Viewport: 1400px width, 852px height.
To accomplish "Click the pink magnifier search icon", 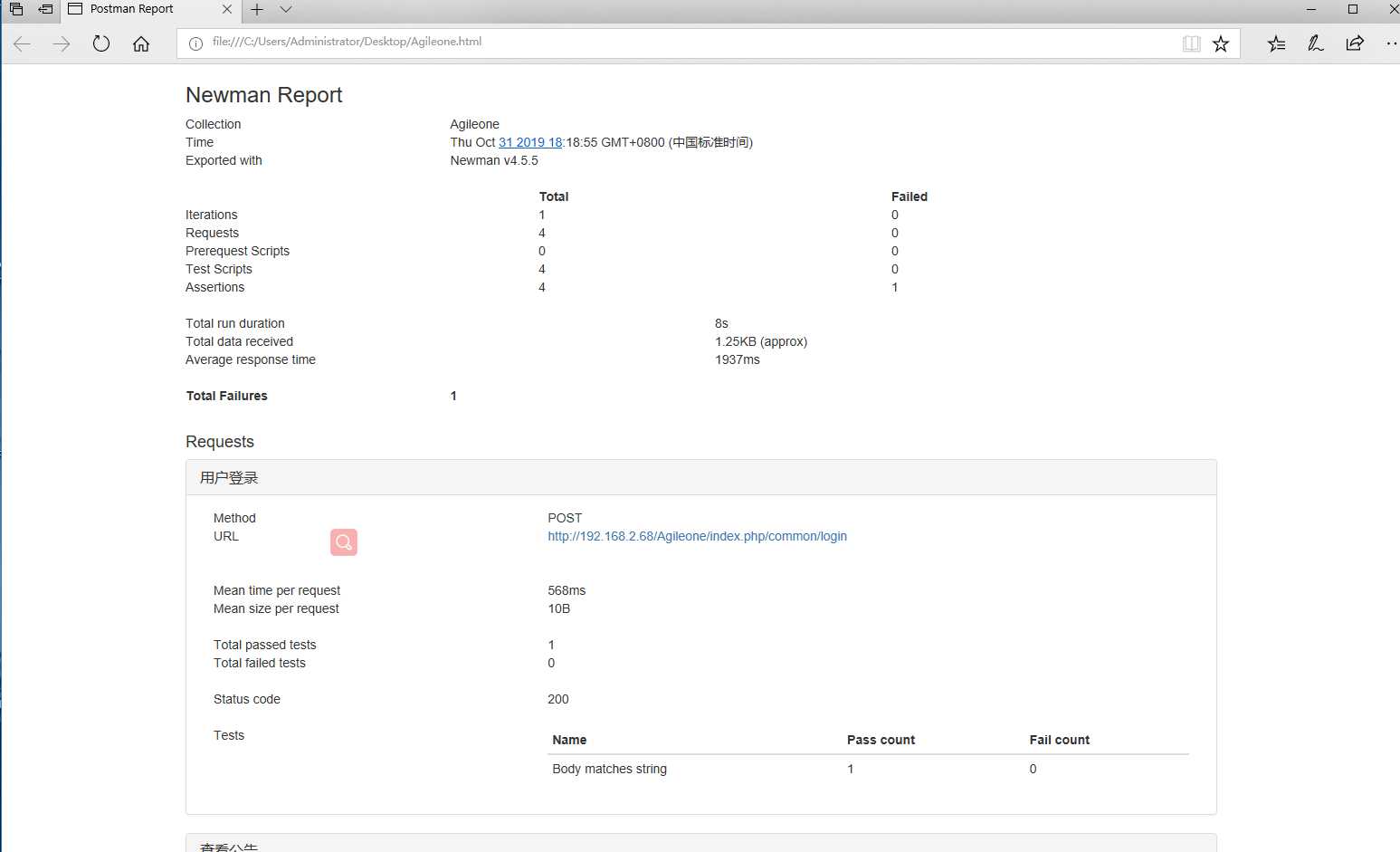I will [344, 542].
